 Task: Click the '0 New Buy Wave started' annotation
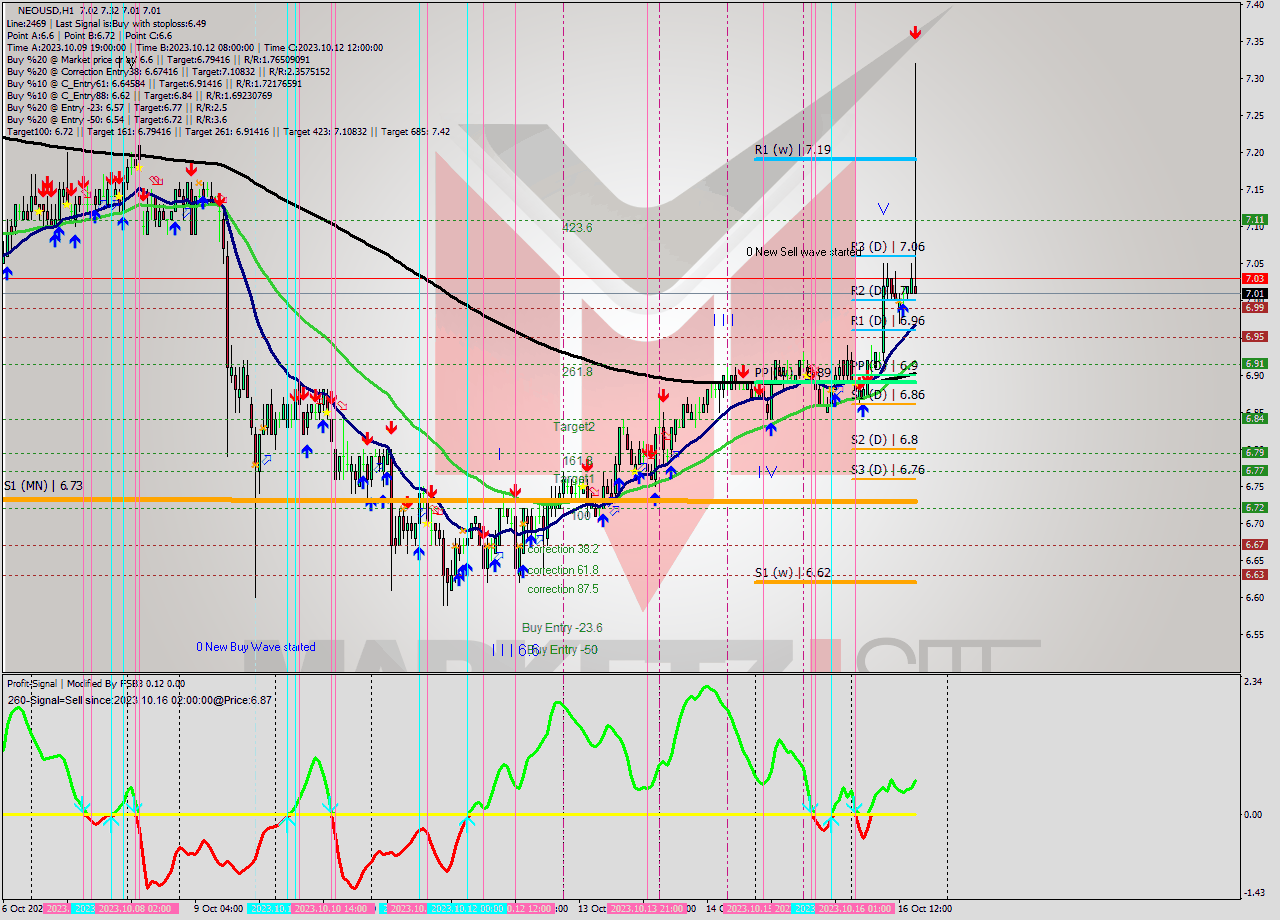(x=255, y=647)
